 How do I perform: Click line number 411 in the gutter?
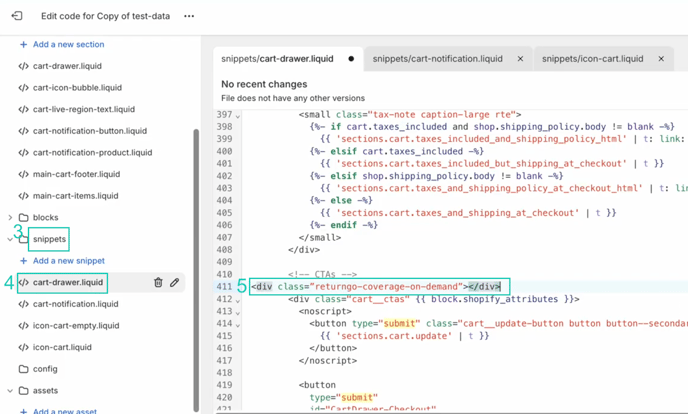pos(224,287)
